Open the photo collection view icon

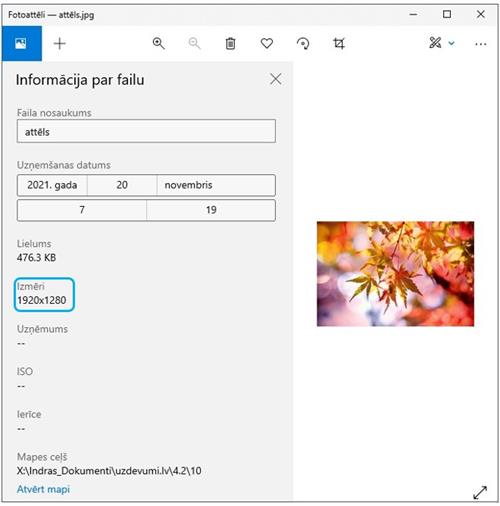[21, 44]
